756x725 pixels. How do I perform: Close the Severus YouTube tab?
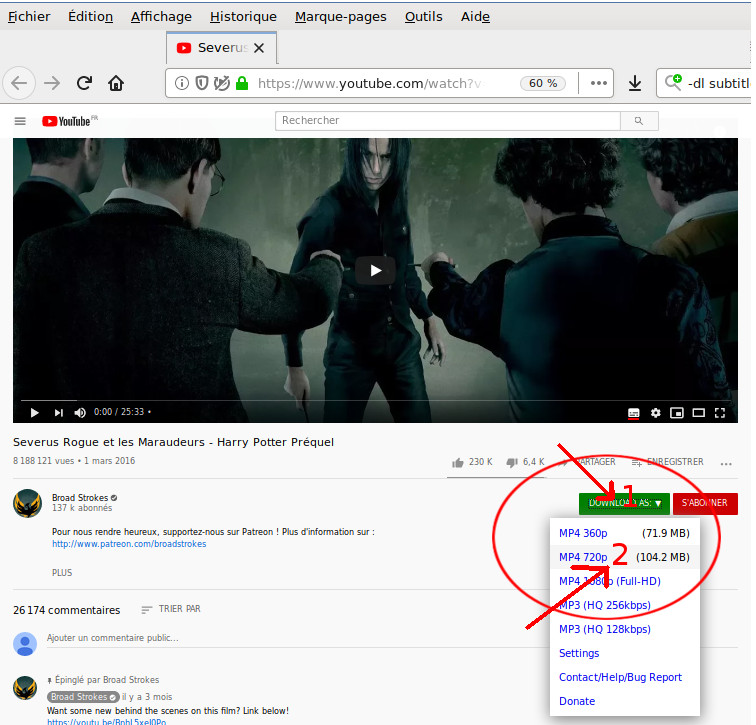pyautogui.click(x=259, y=48)
